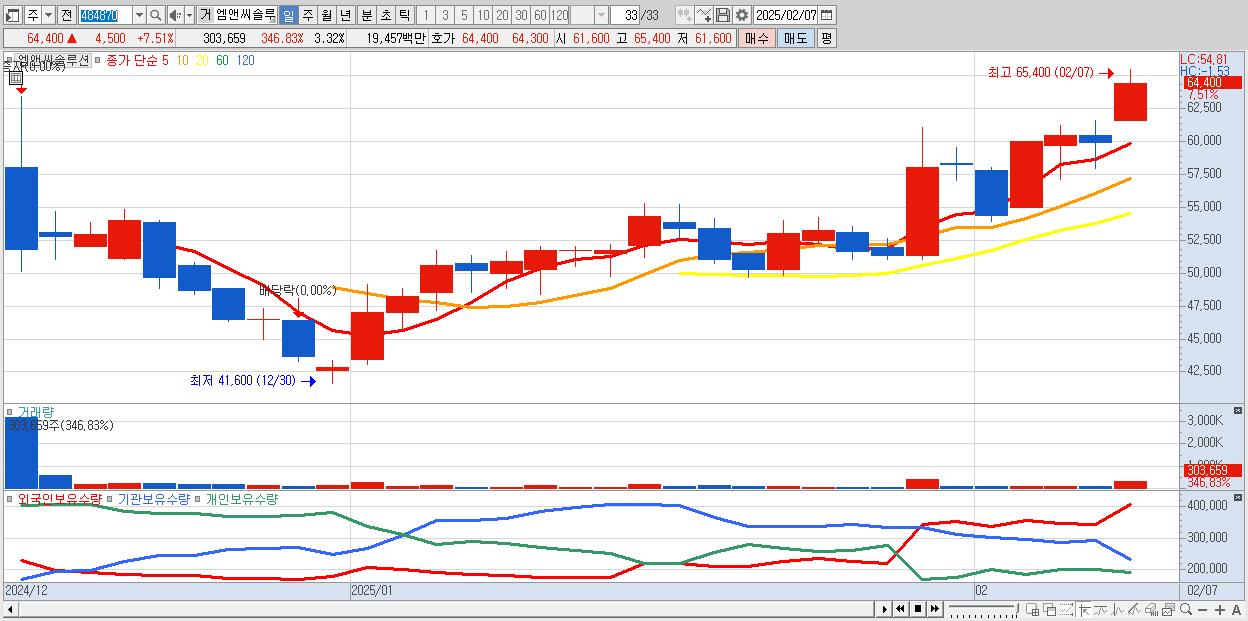Click the 거 button before stock name

(x=205, y=15)
